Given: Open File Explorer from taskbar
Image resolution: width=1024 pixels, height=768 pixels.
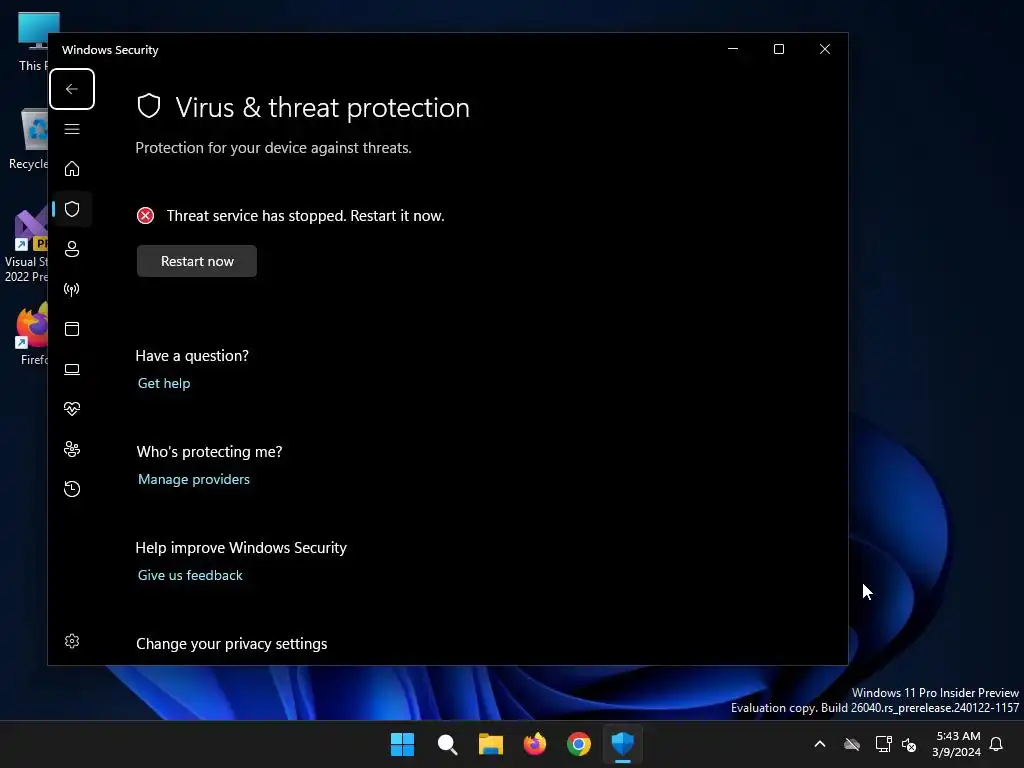Looking at the screenshot, I should pyautogui.click(x=490, y=744).
